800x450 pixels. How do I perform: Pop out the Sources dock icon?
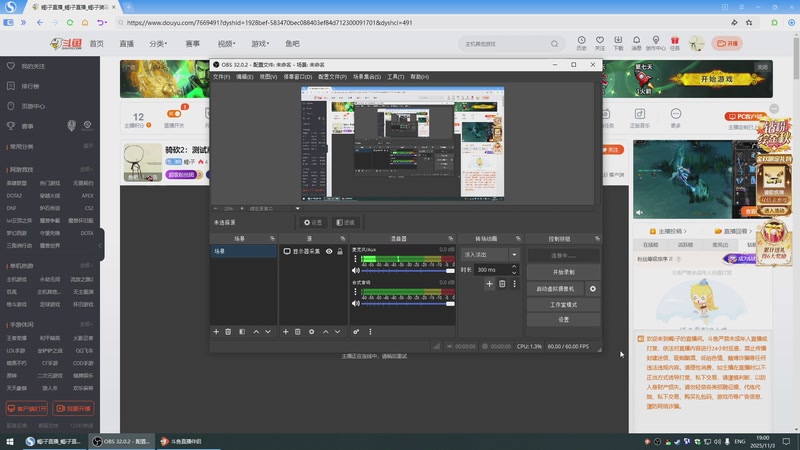tap(343, 239)
